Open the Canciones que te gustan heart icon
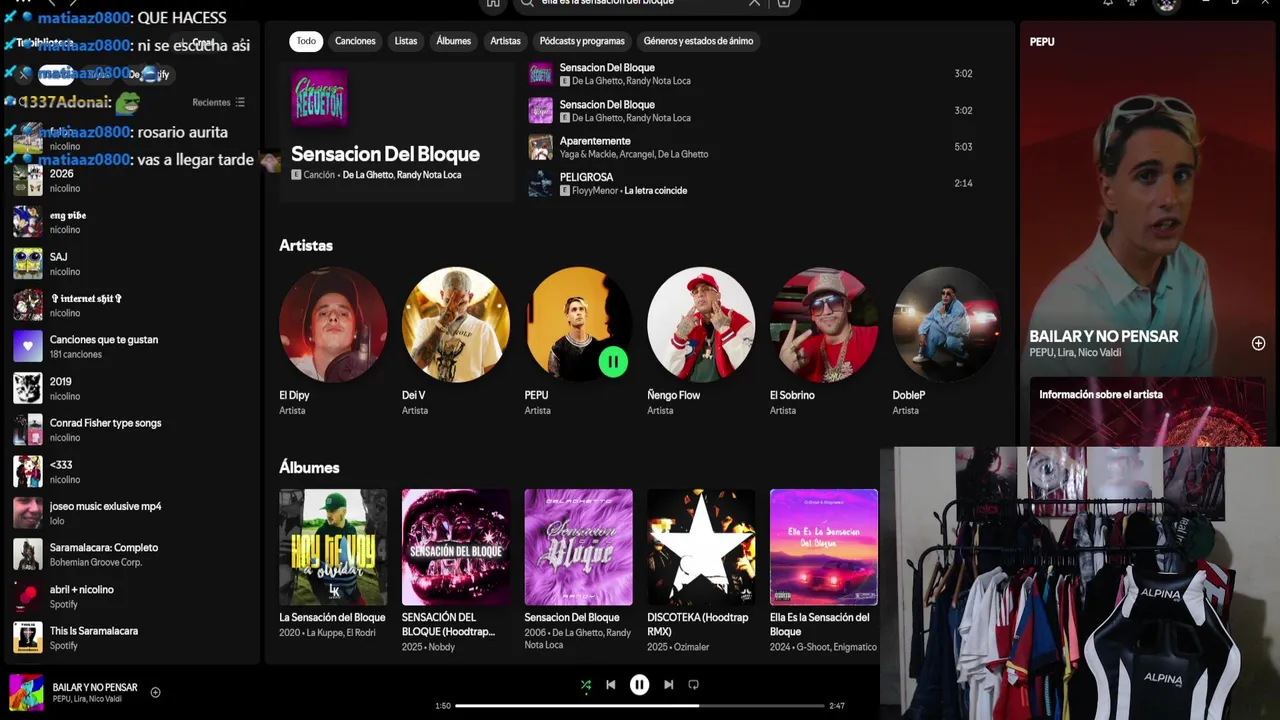 pyautogui.click(x=28, y=346)
